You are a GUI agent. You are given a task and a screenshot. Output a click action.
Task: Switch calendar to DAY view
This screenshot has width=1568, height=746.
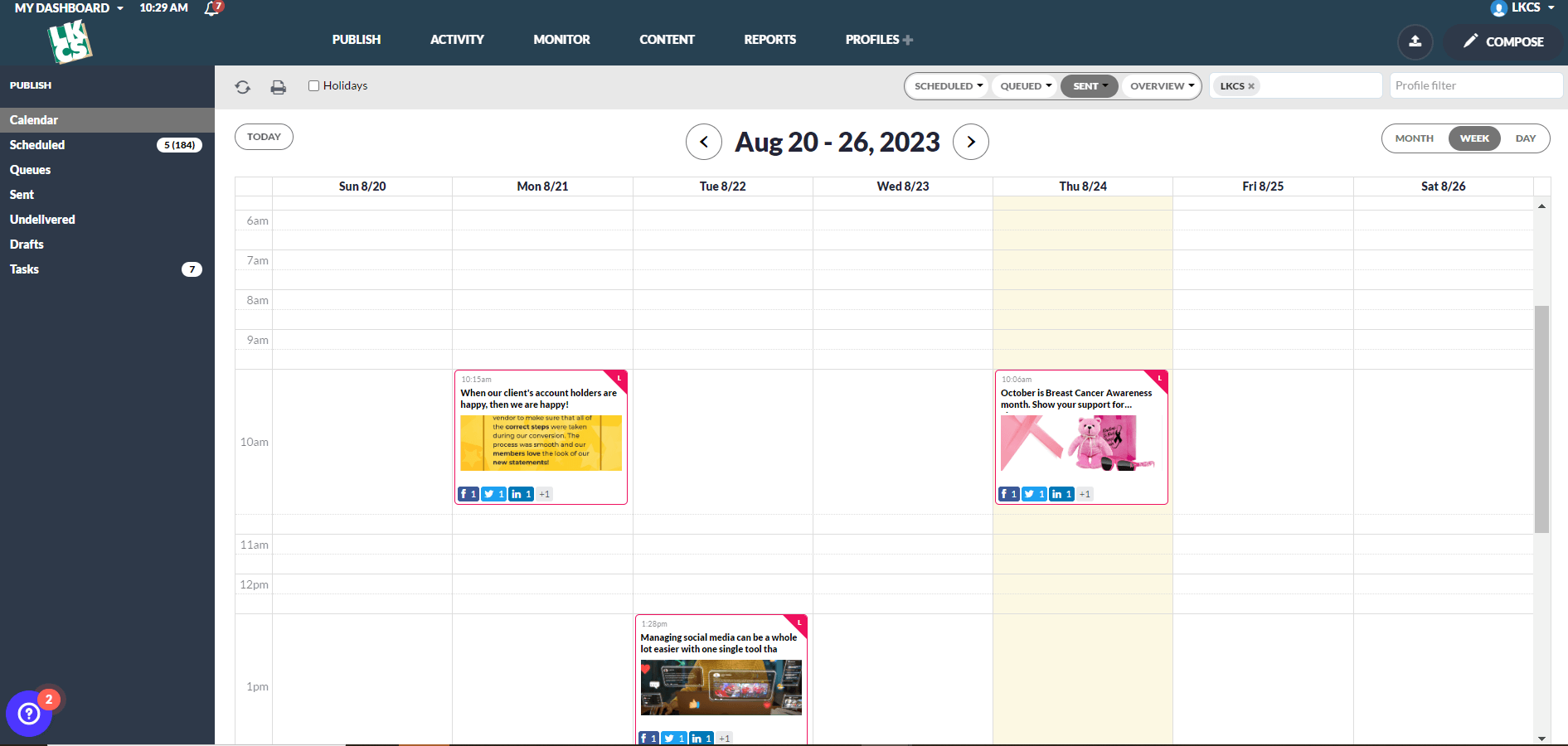click(x=1525, y=138)
